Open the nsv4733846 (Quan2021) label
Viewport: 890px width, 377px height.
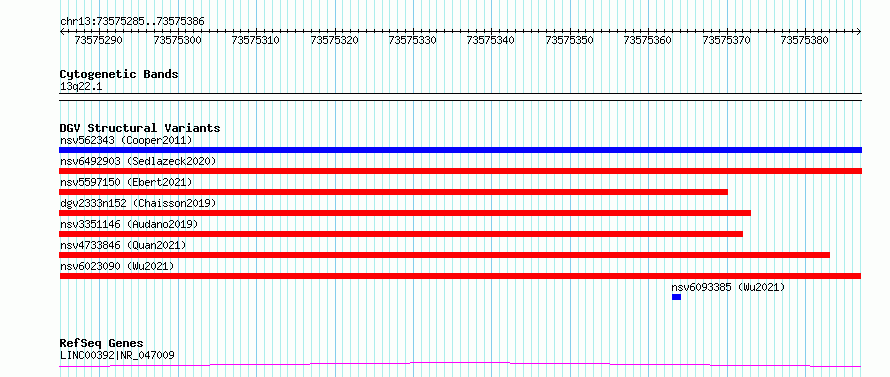click(123, 245)
